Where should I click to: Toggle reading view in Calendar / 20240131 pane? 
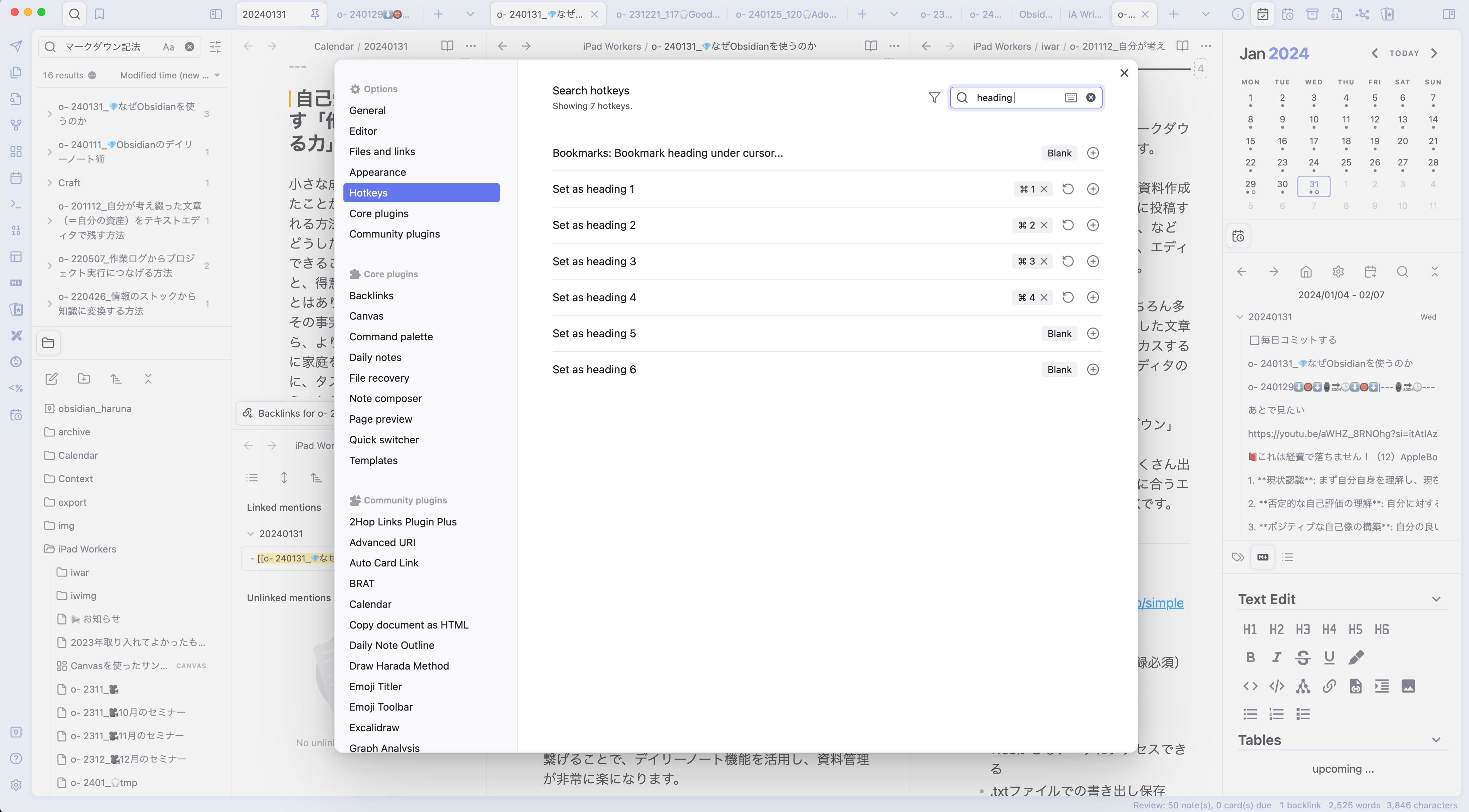point(447,46)
